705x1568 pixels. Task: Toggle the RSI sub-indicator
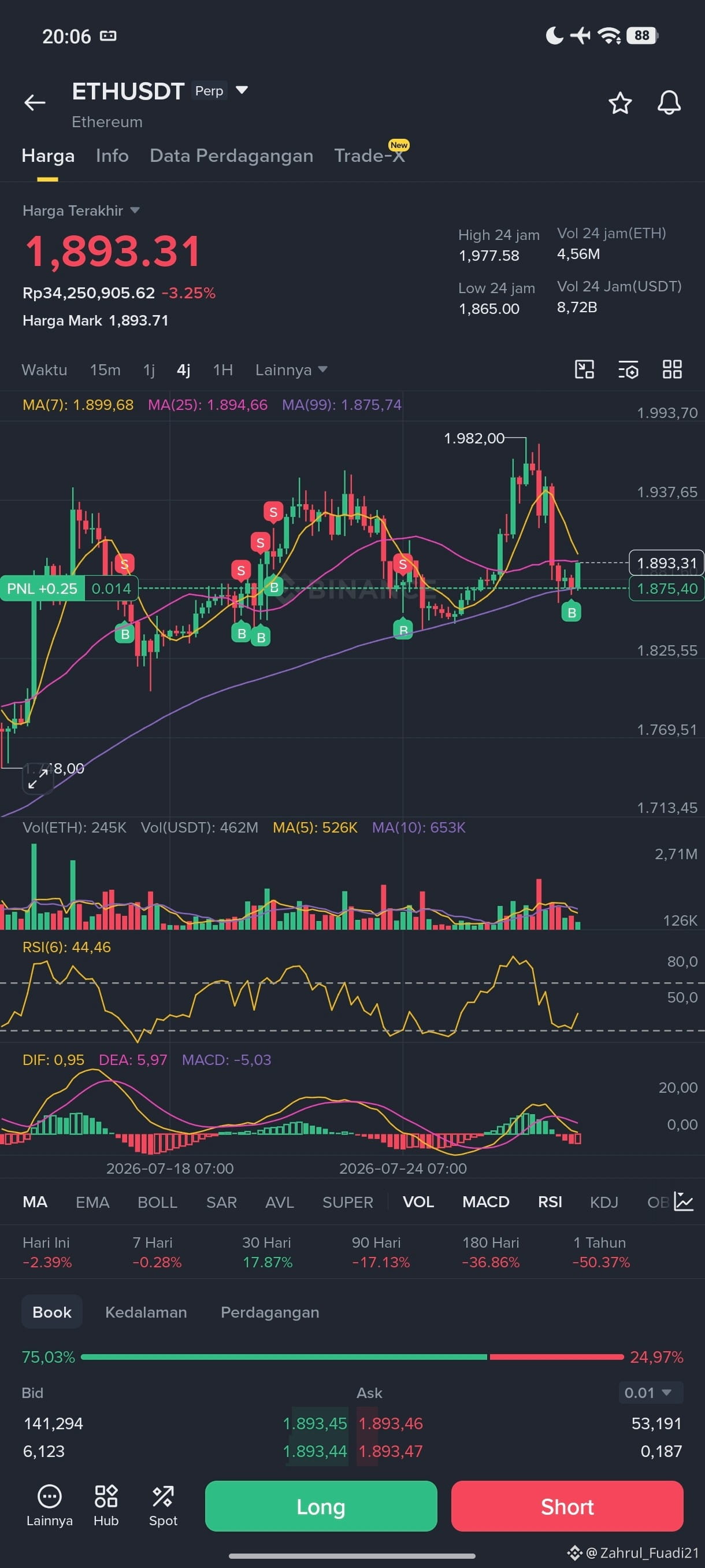click(550, 1202)
